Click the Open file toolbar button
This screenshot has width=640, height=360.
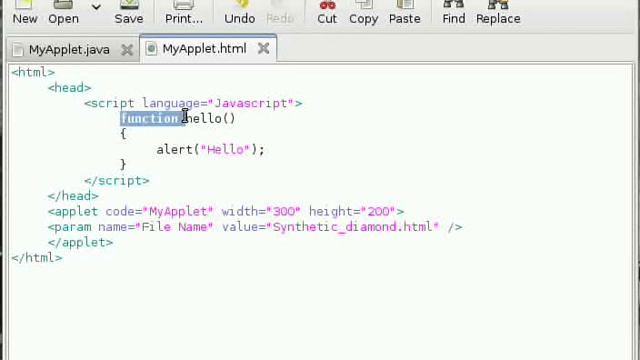click(x=63, y=12)
